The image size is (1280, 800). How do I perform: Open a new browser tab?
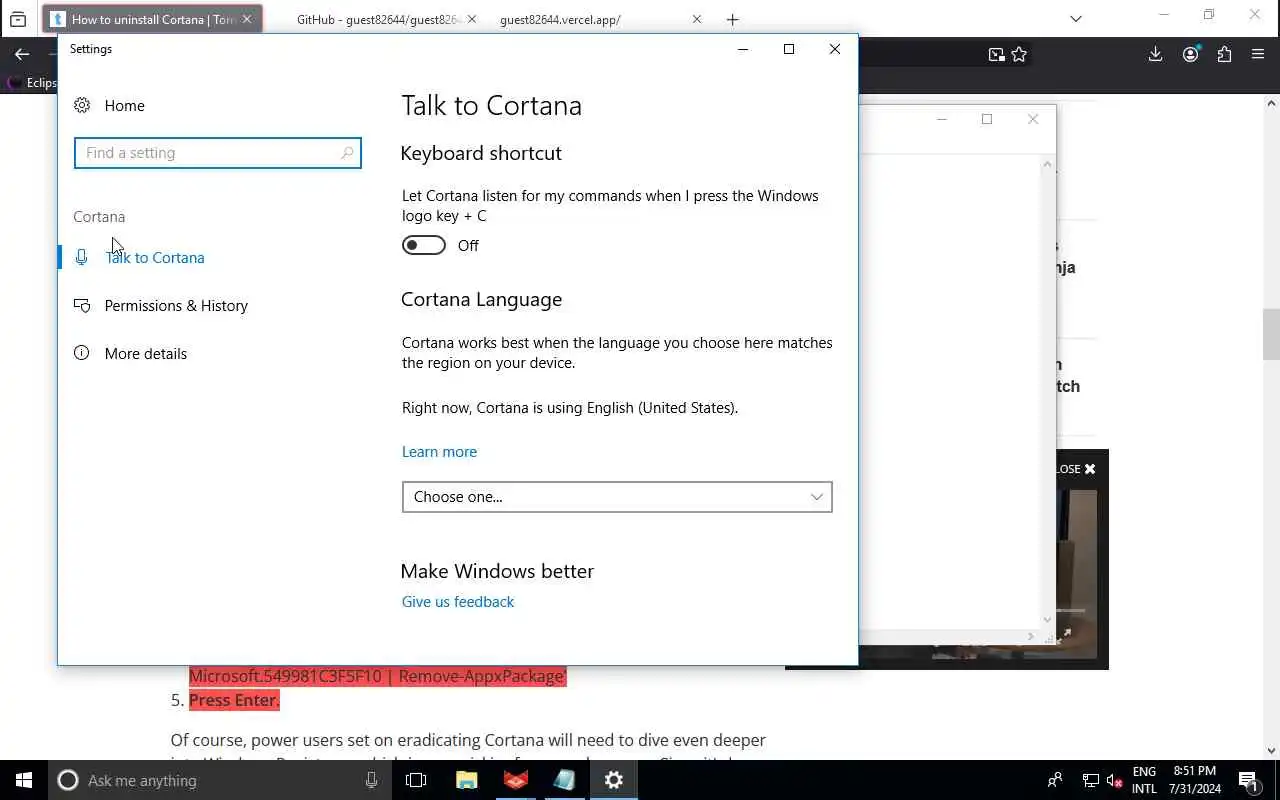(x=733, y=19)
